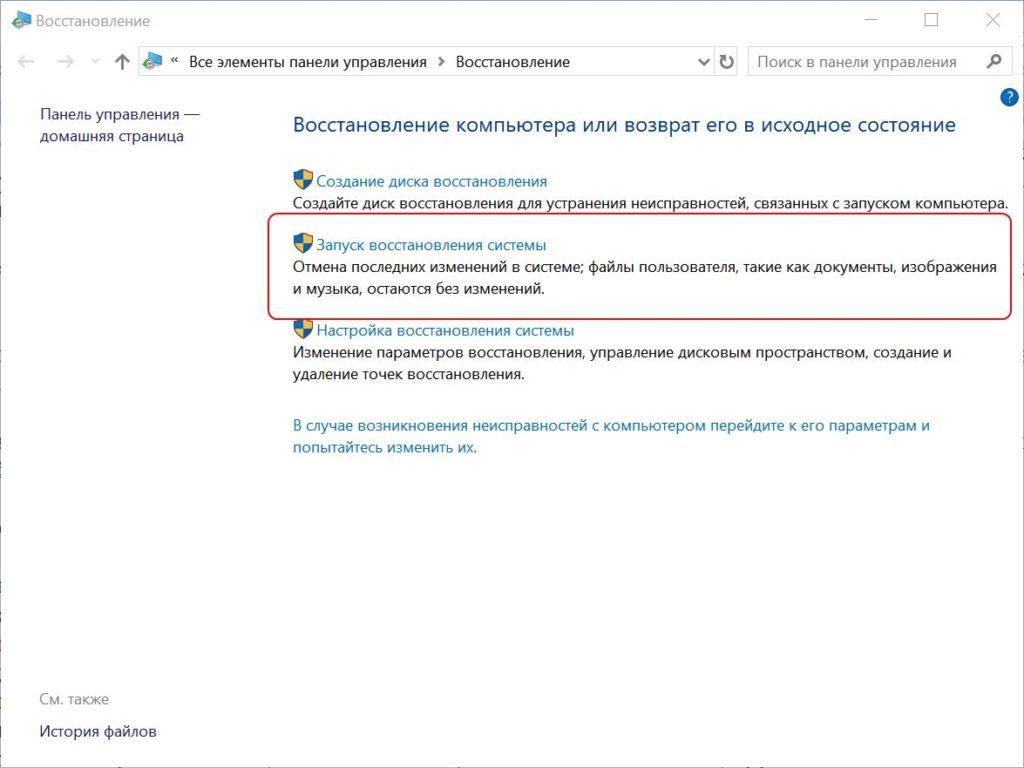Open the address bar history dropdown
Viewport: 1024px width, 768px height.
[703, 62]
